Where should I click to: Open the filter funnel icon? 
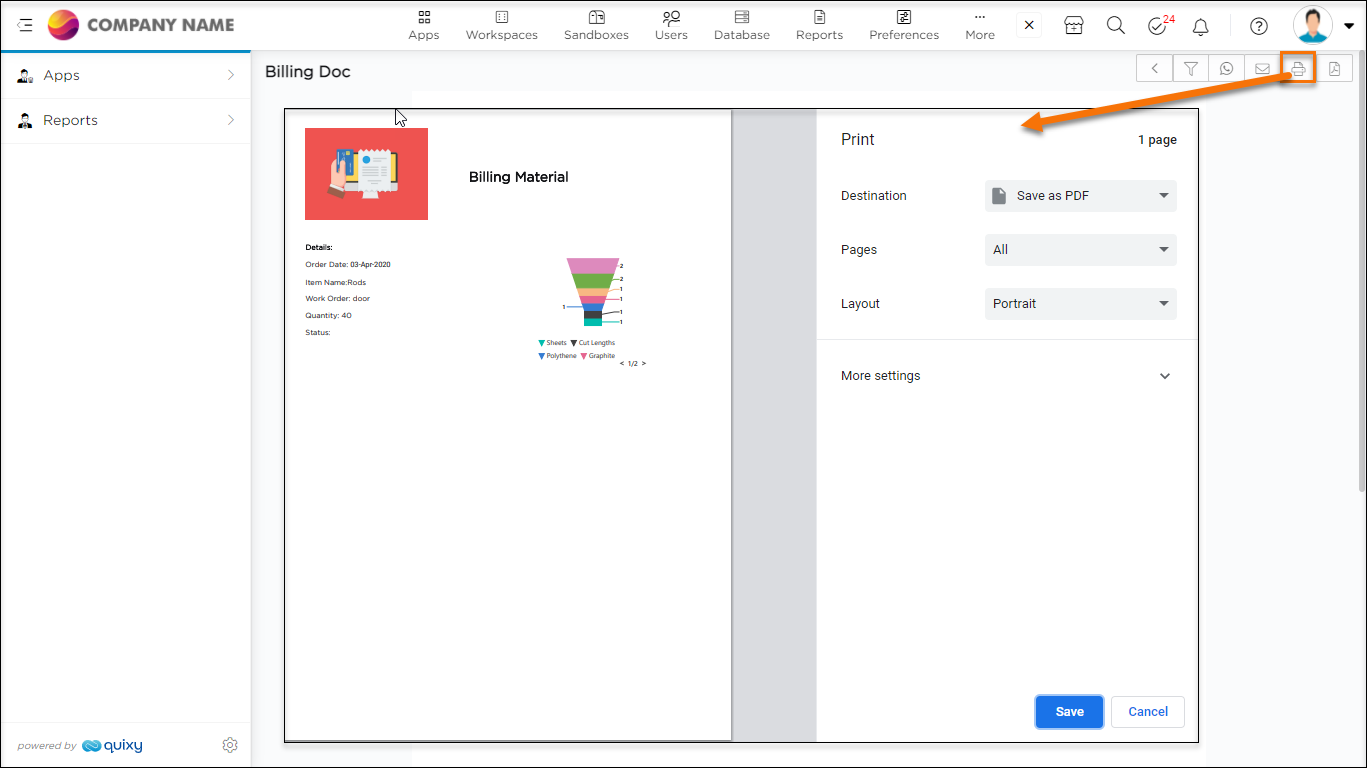pyautogui.click(x=1190, y=69)
